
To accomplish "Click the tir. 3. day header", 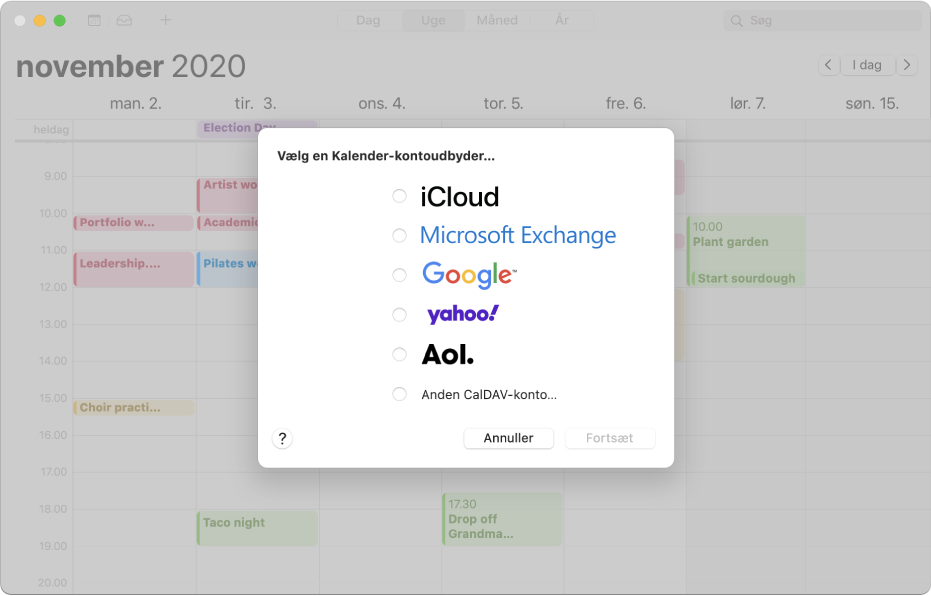I will 255,104.
